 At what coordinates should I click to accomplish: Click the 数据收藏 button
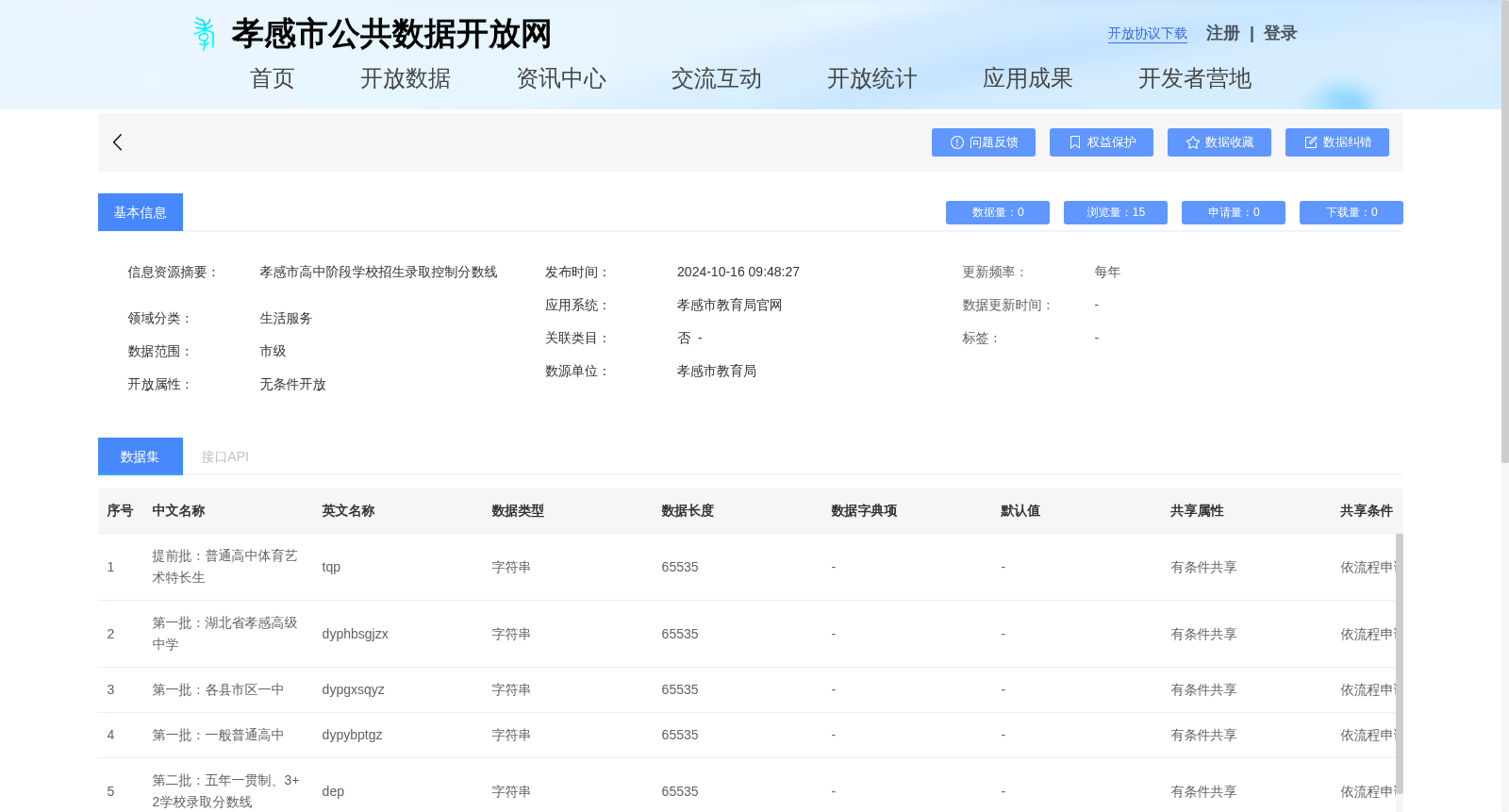coord(1219,142)
